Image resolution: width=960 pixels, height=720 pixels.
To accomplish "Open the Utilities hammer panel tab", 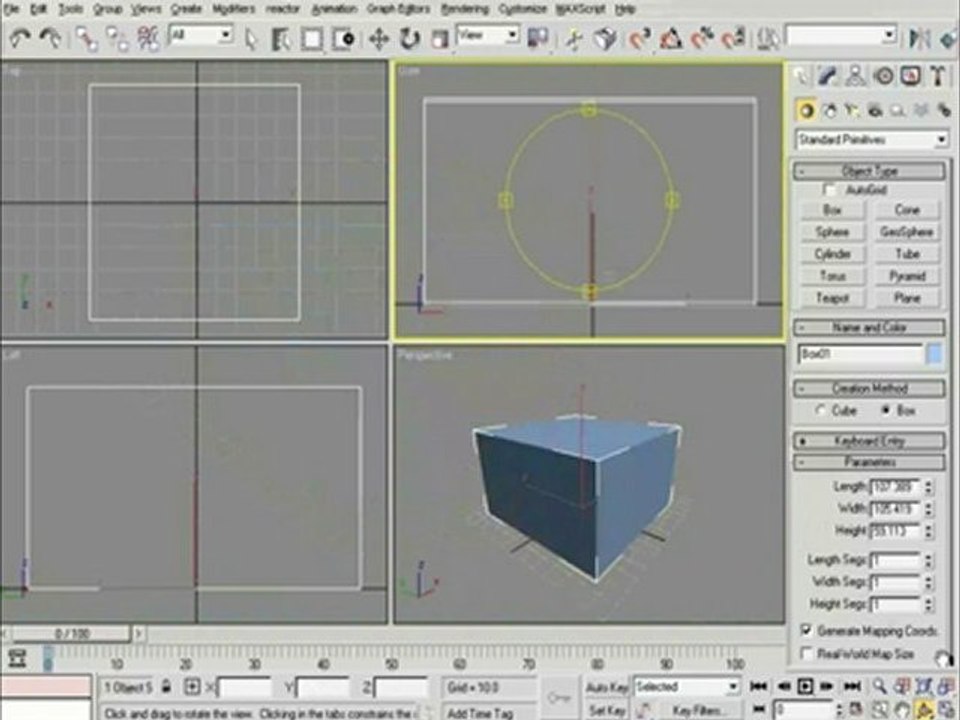I will click(938, 77).
